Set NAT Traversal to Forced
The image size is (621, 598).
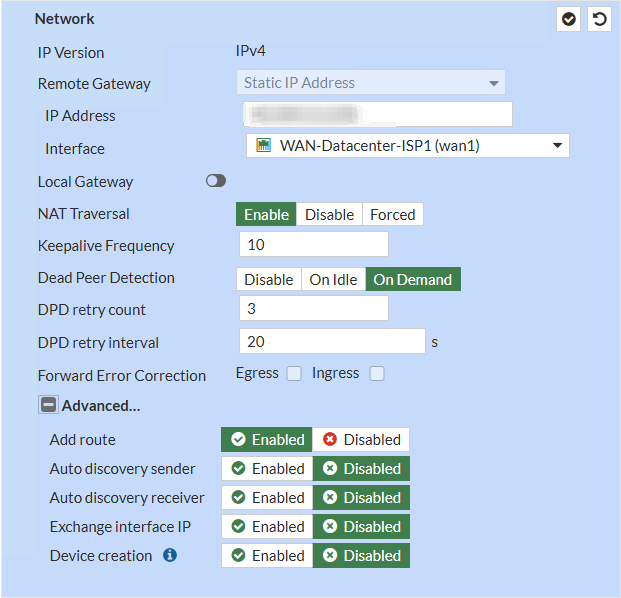pyautogui.click(x=392, y=214)
